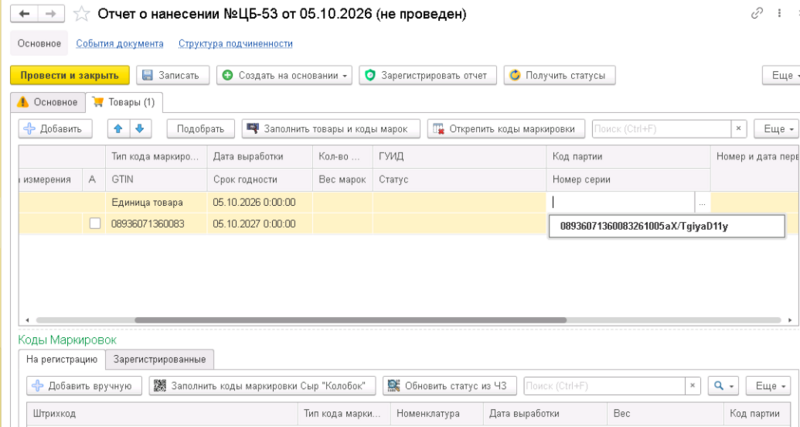
Task: Click the 'Статус' column header
Action: click(459, 180)
